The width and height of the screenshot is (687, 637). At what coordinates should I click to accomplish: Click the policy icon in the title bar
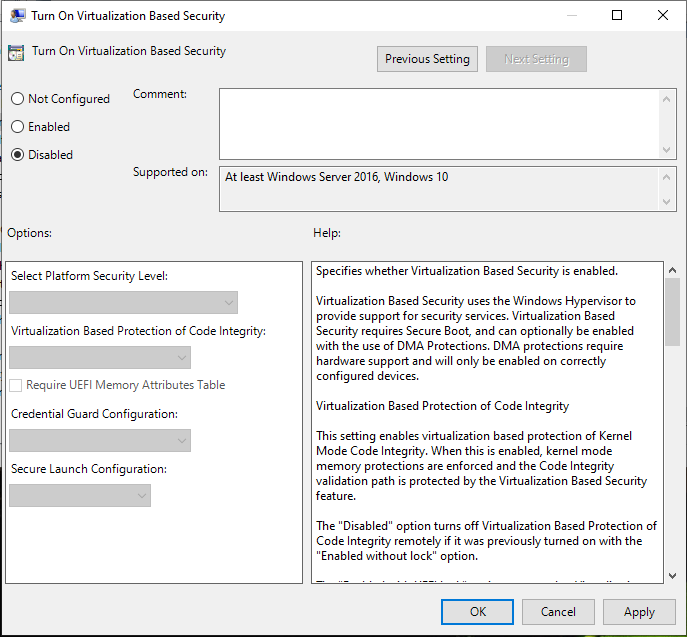point(15,16)
